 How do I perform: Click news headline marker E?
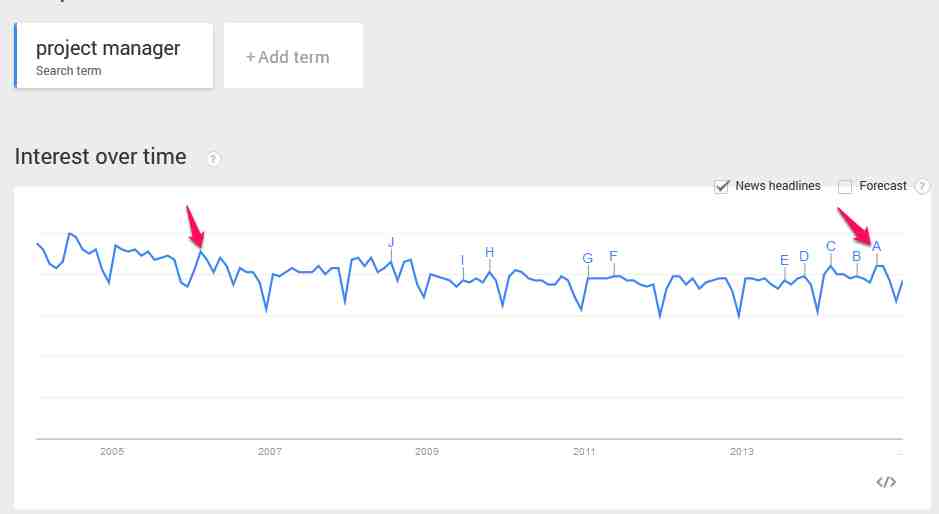pyautogui.click(x=784, y=260)
